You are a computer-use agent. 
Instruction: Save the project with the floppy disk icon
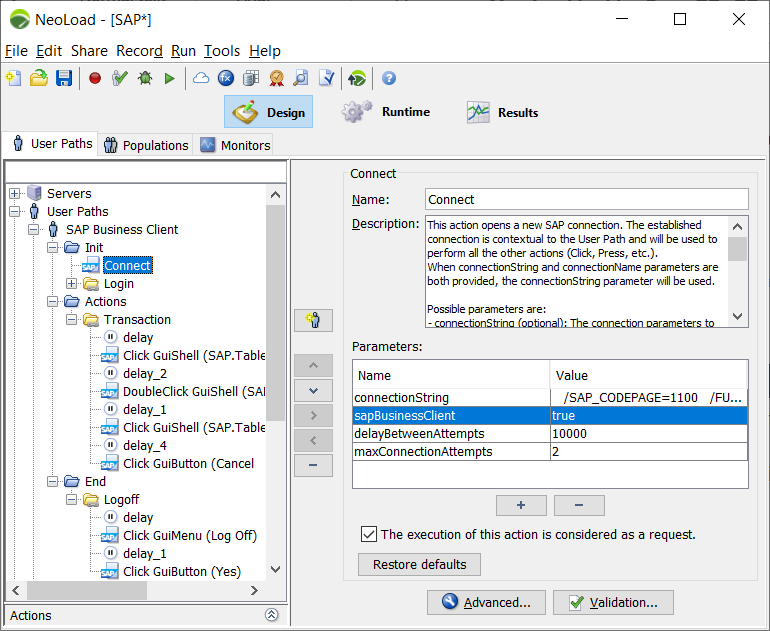64,78
